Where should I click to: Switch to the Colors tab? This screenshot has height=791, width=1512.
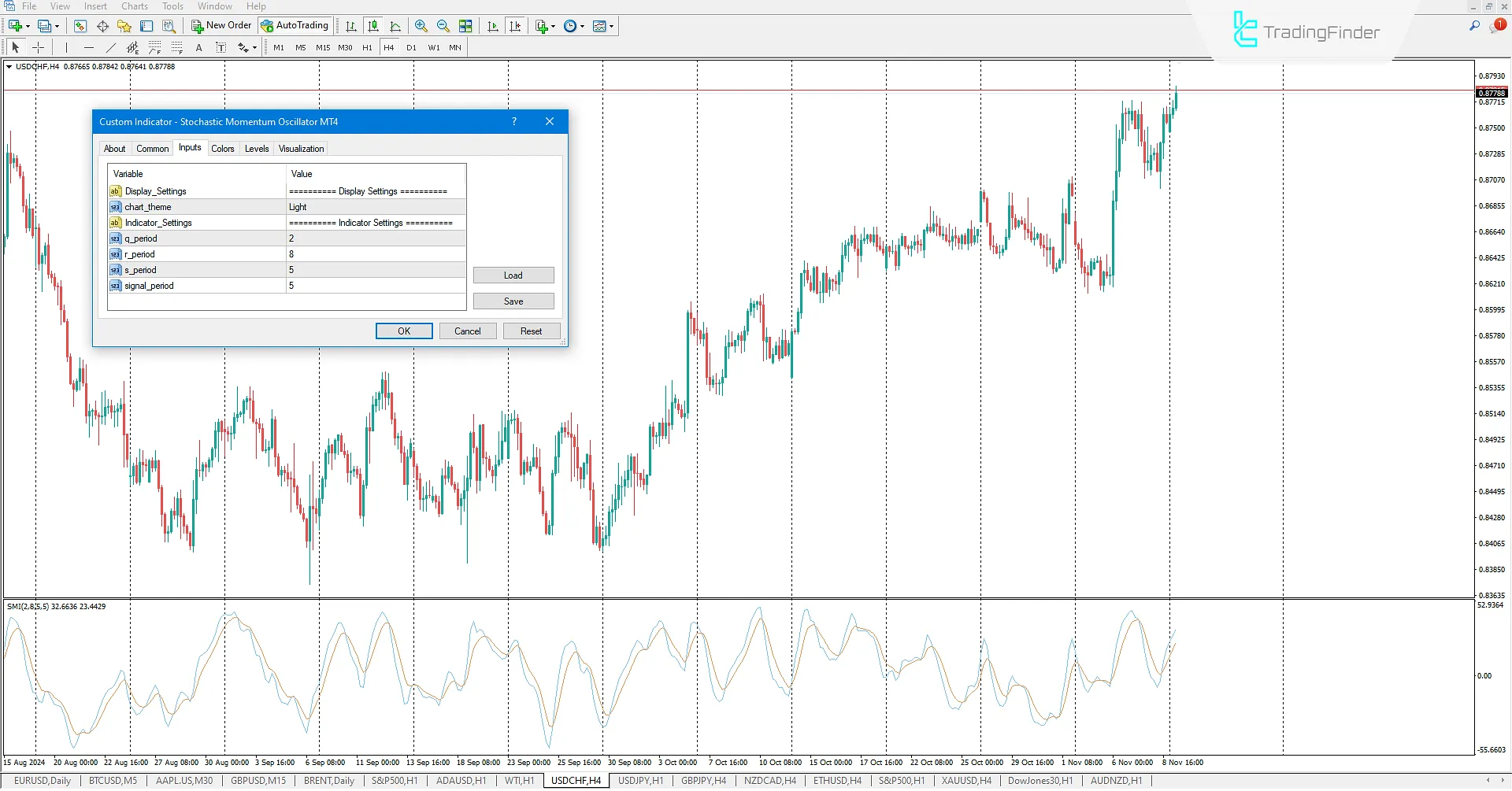pos(223,148)
